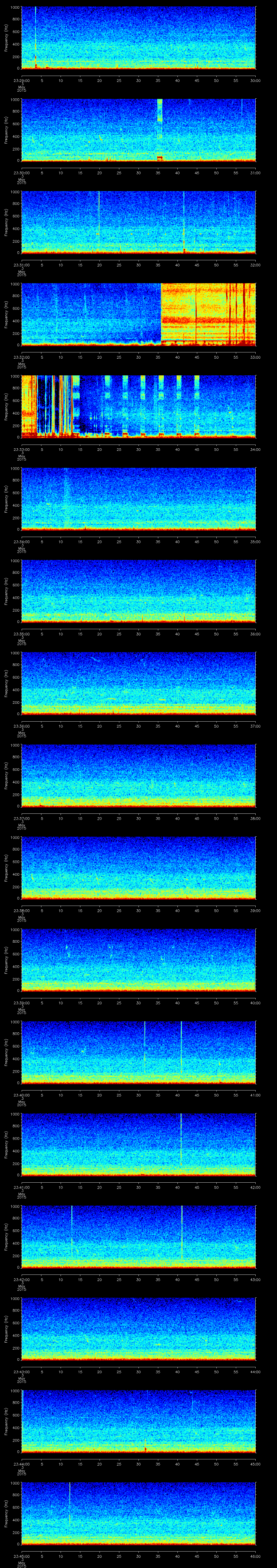Click the 23:40:00 start time label
277x1568 pixels.
(21, 1095)
